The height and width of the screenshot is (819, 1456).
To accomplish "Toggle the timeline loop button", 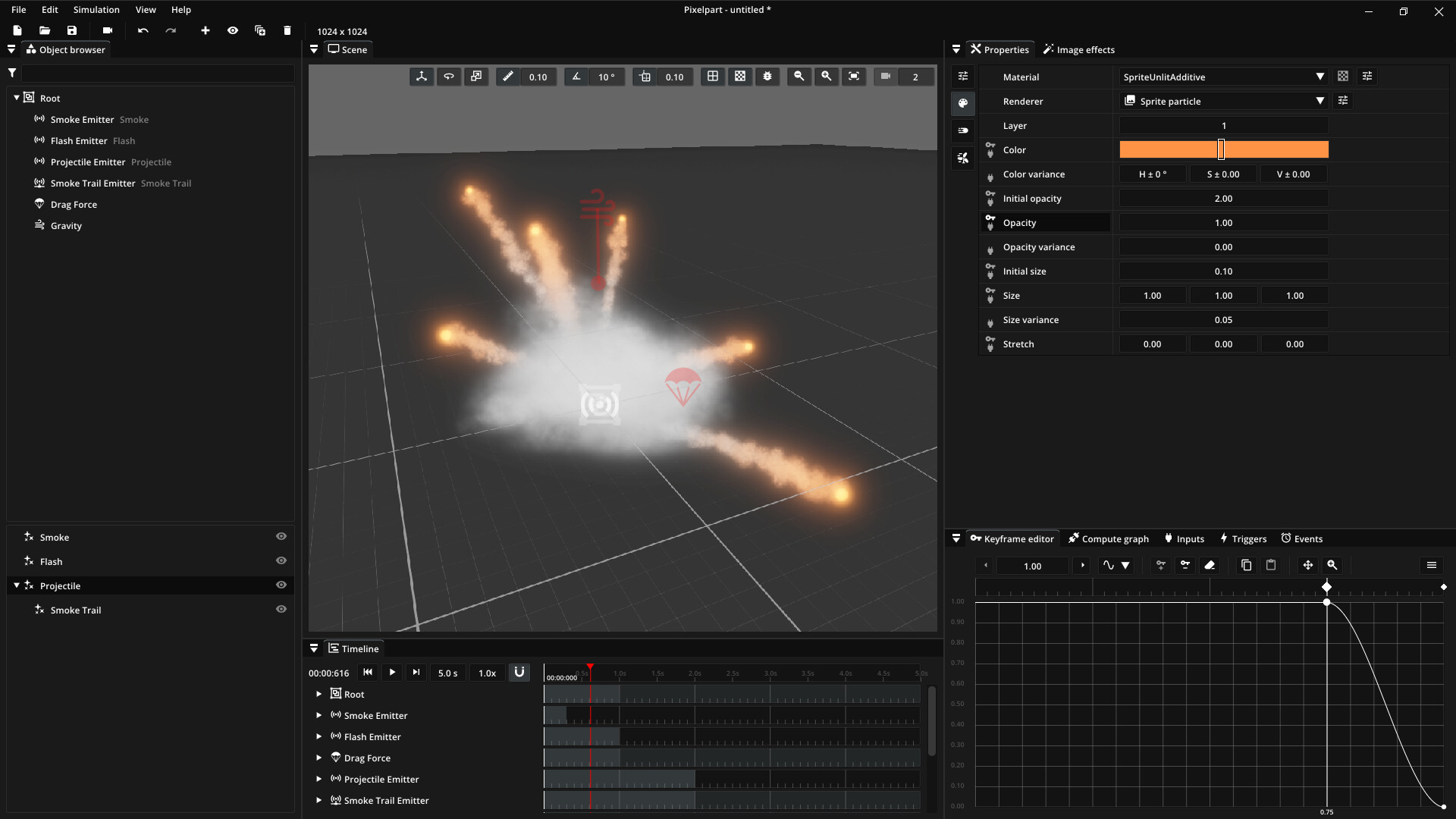I will (519, 673).
